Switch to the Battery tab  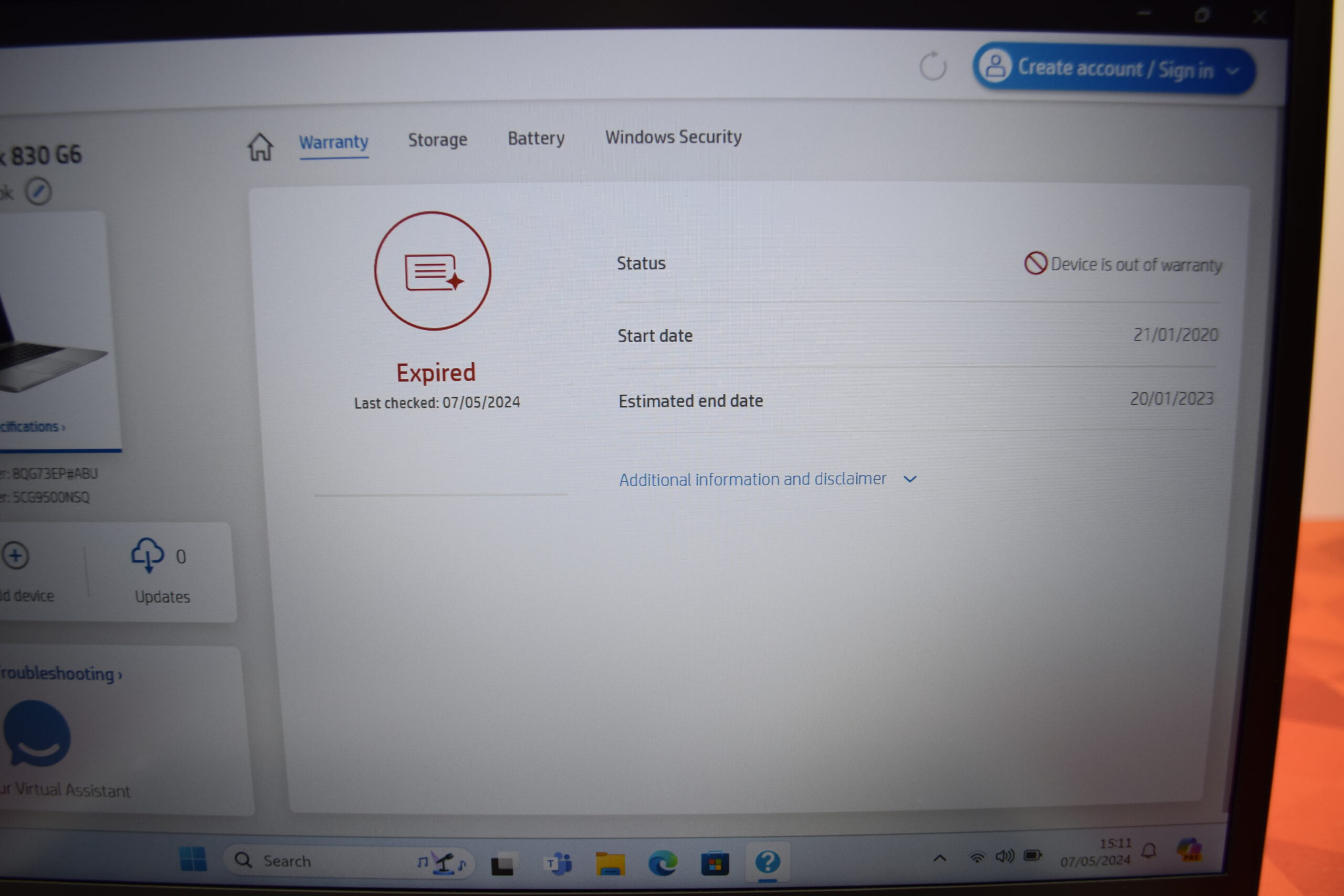tap(536, 138)
